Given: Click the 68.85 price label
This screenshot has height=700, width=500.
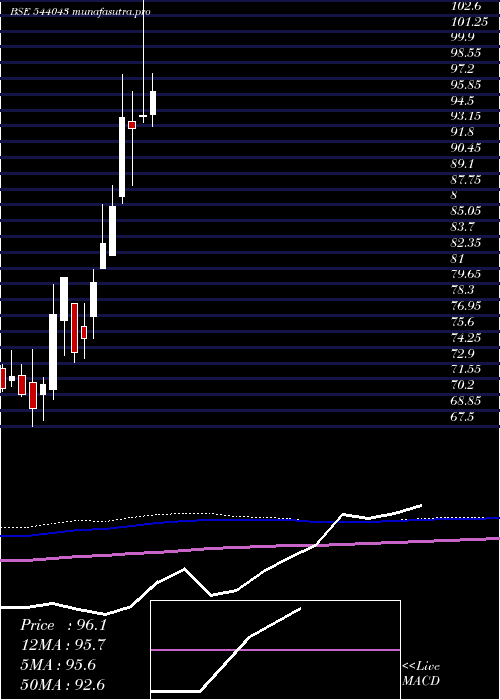Looking at the screenshot, I should click(466, 401).
